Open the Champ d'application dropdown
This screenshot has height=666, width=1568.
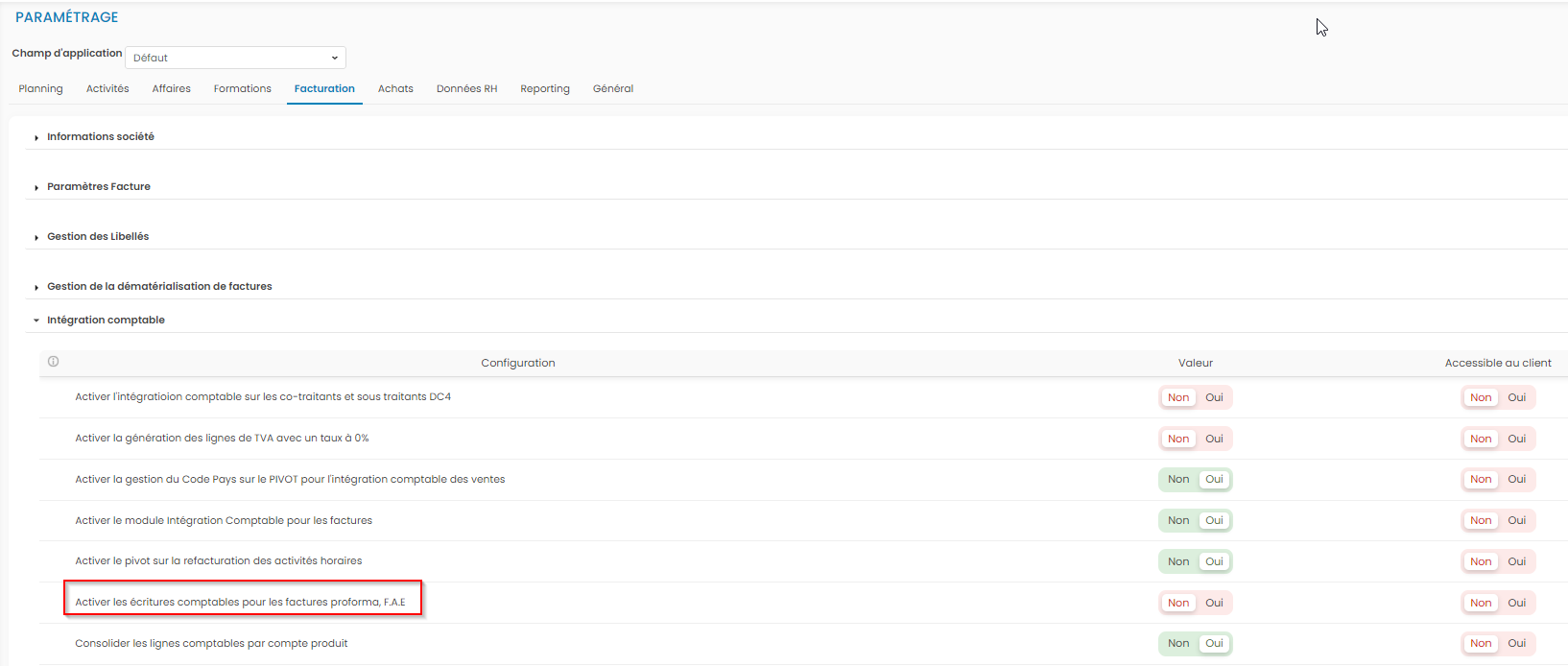coord(235,58)
